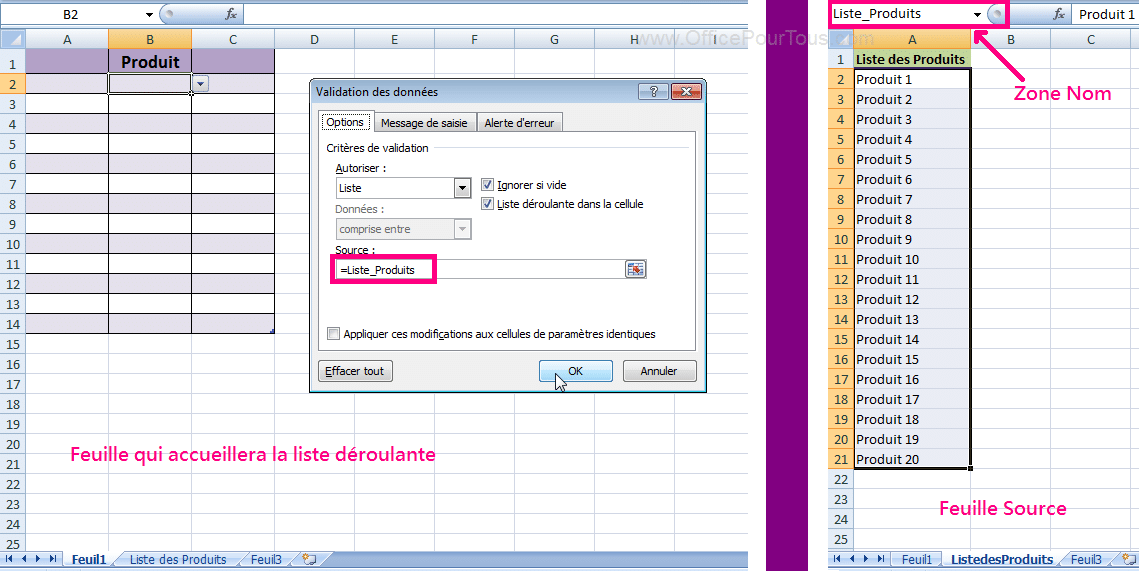Click the Source field containing =Liste_Produits
This screenshot has width=1139, height=571.
(x=480, y=270)
